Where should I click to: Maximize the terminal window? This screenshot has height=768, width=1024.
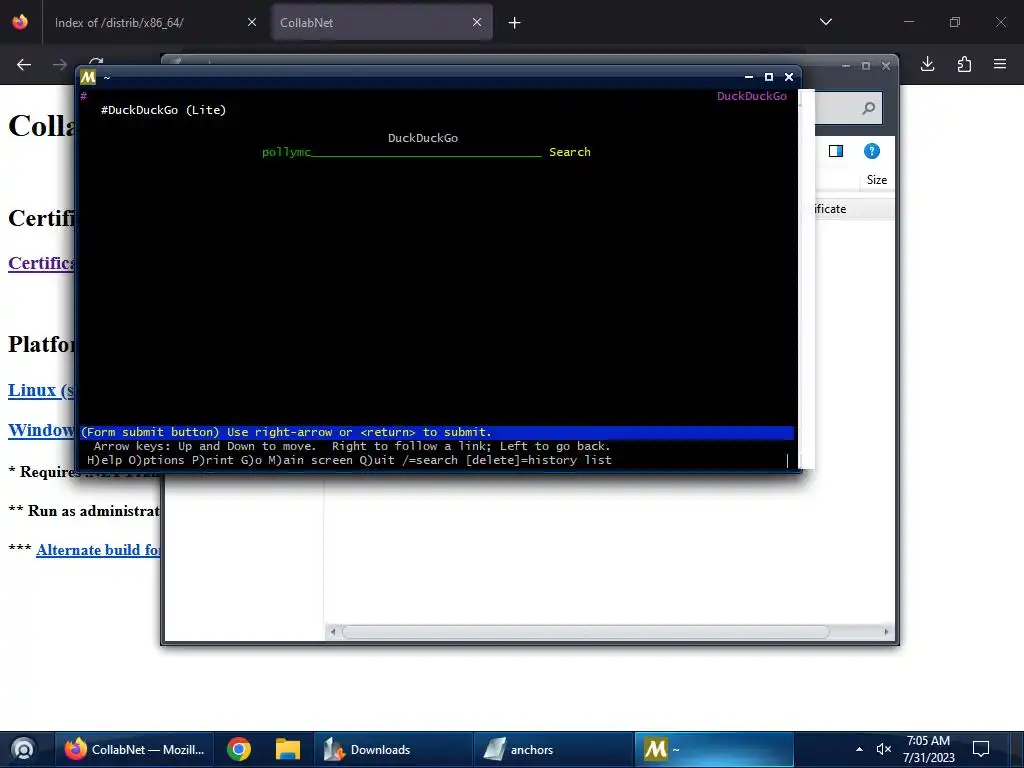click(769, 77)
